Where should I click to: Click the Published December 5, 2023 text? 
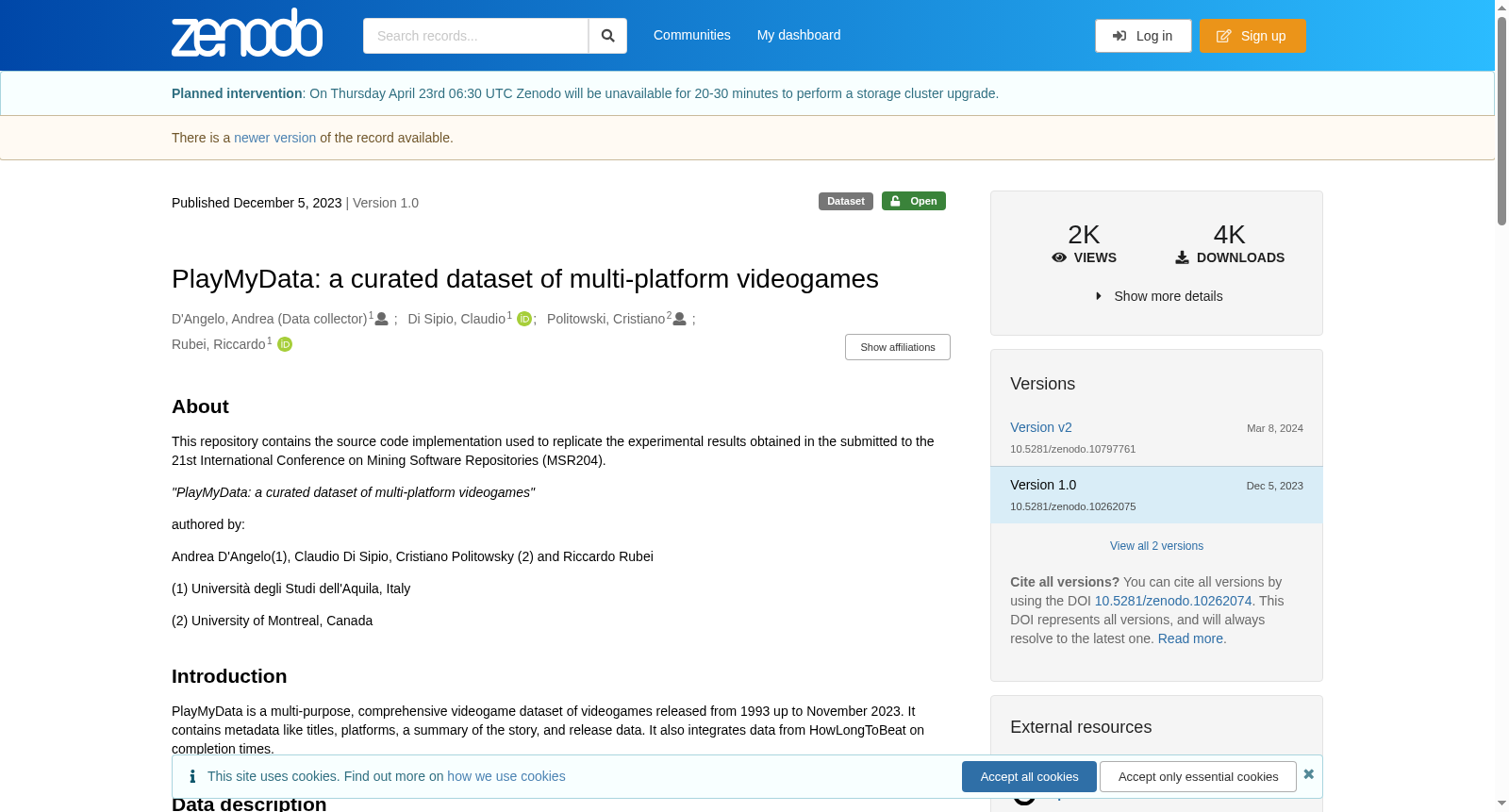coord(257,203)
